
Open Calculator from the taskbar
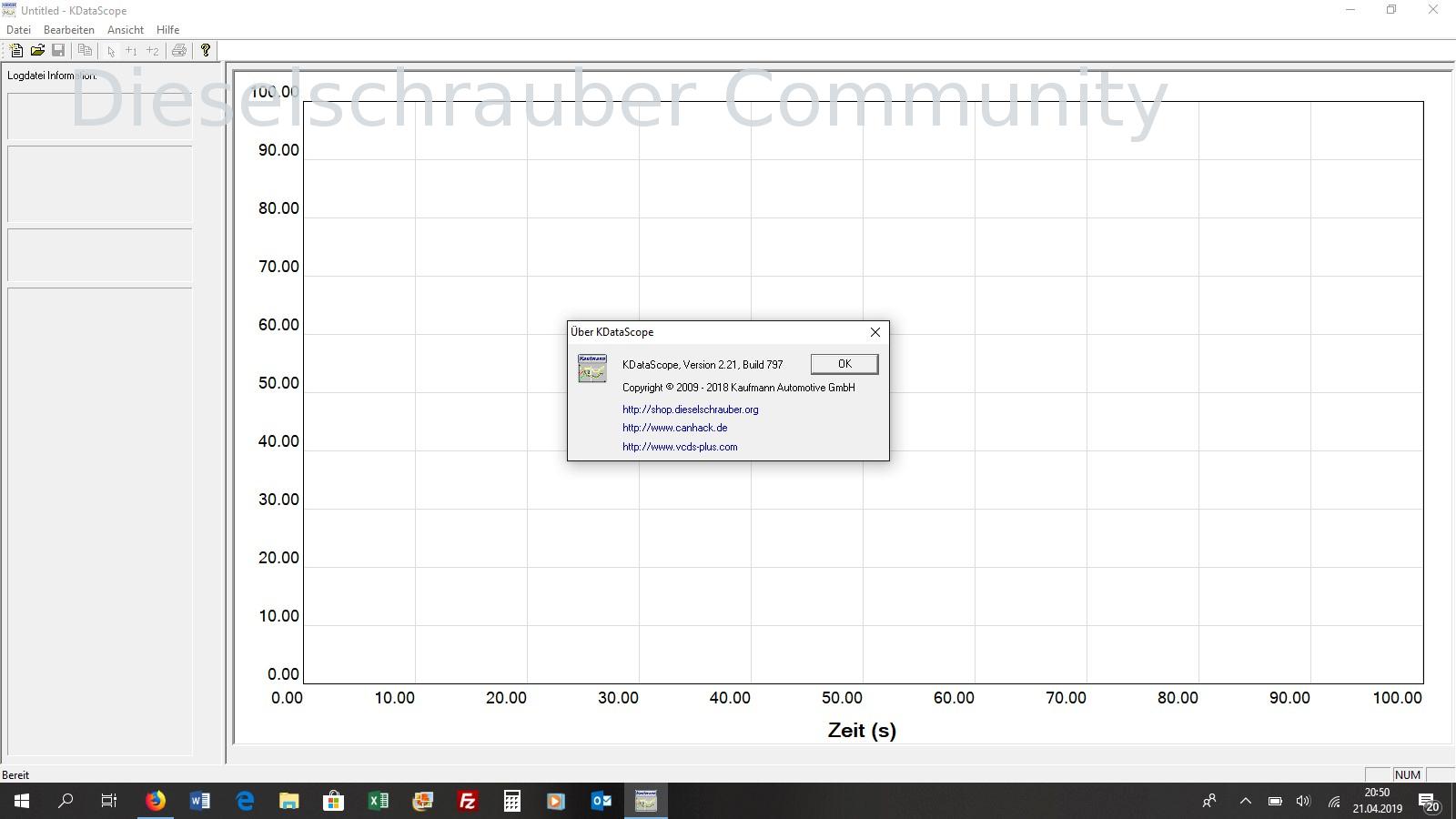[x=512, y=801]
